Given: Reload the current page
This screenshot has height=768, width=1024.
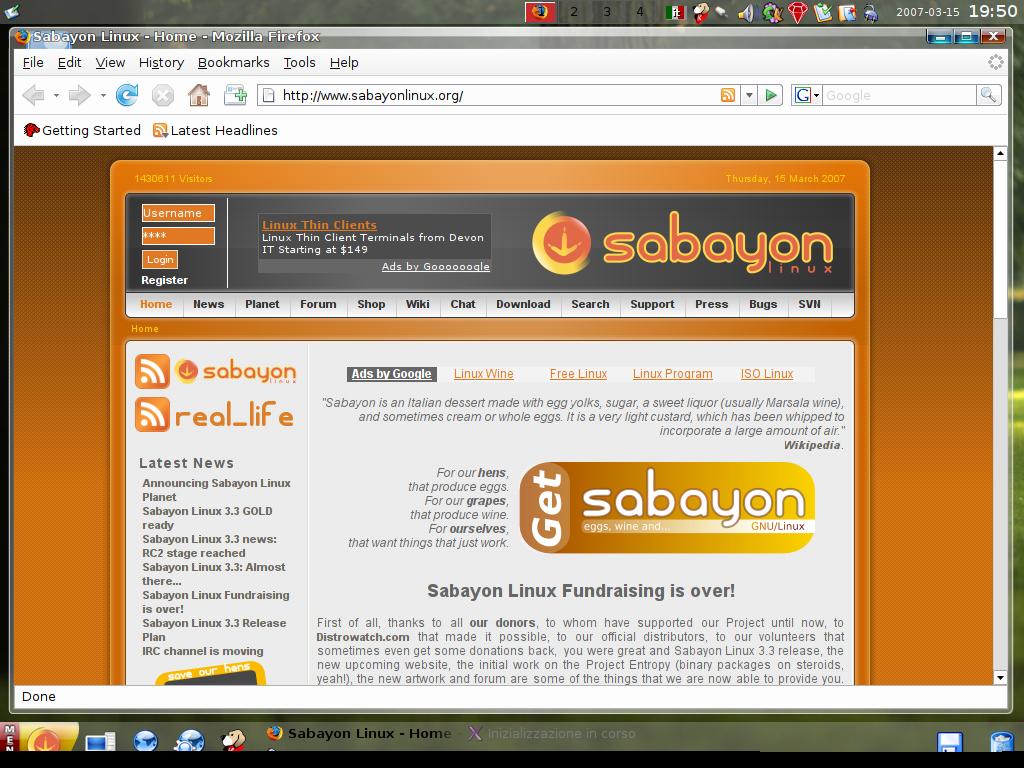Looking at the screenshot, I should click(127, 95).
